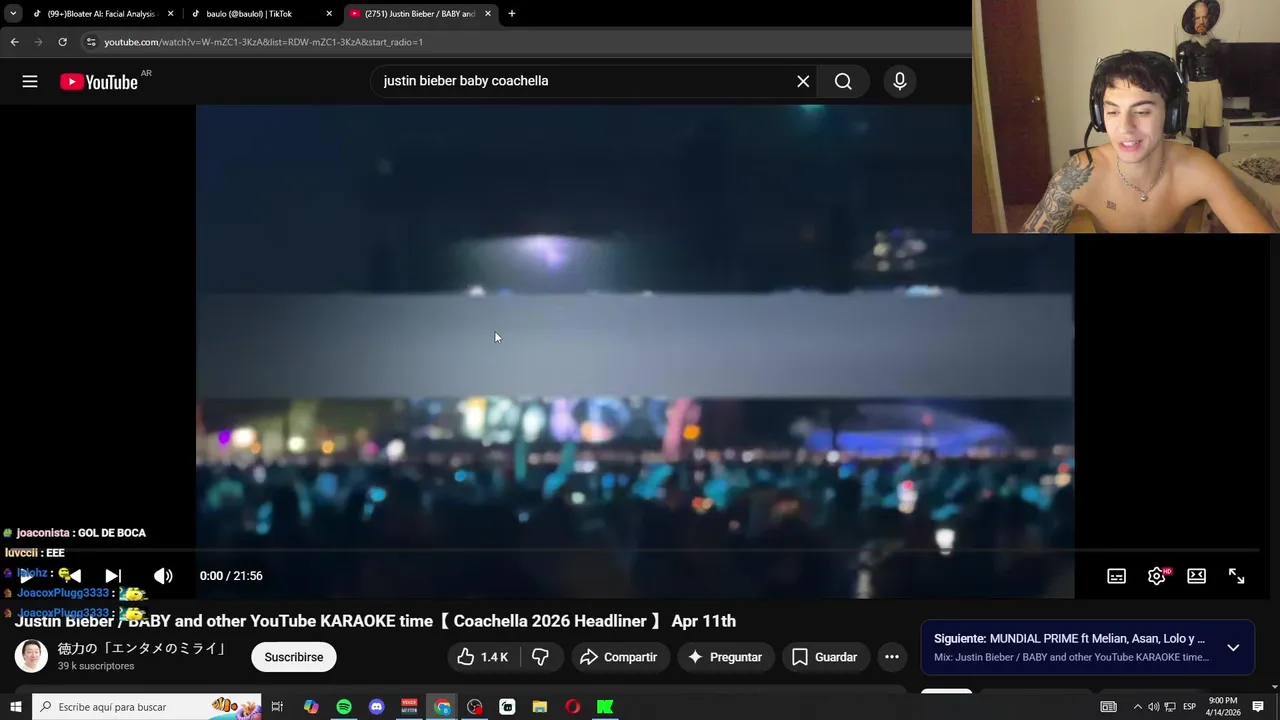Open the 9:00 PM clock and calendar
The width and height of the screenshot is (1280, 720).
1223,707
